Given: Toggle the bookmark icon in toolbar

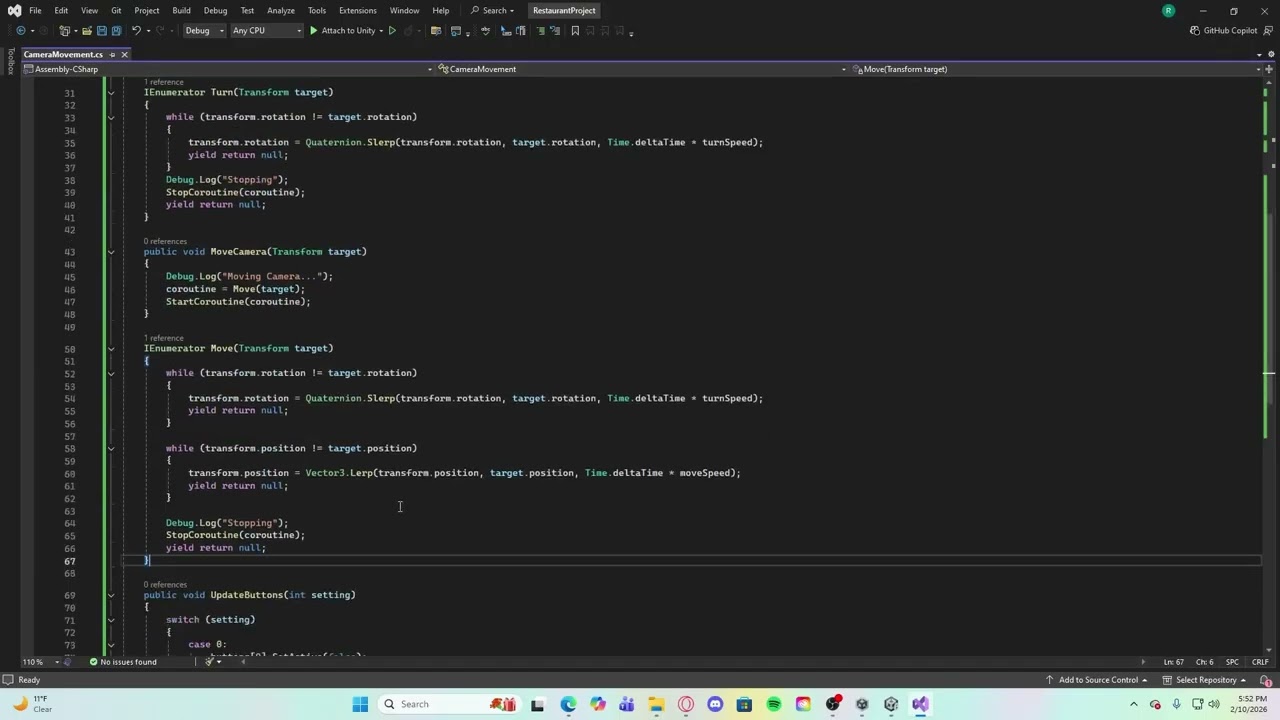Looking at the screenshot, I should coord(575,31).
